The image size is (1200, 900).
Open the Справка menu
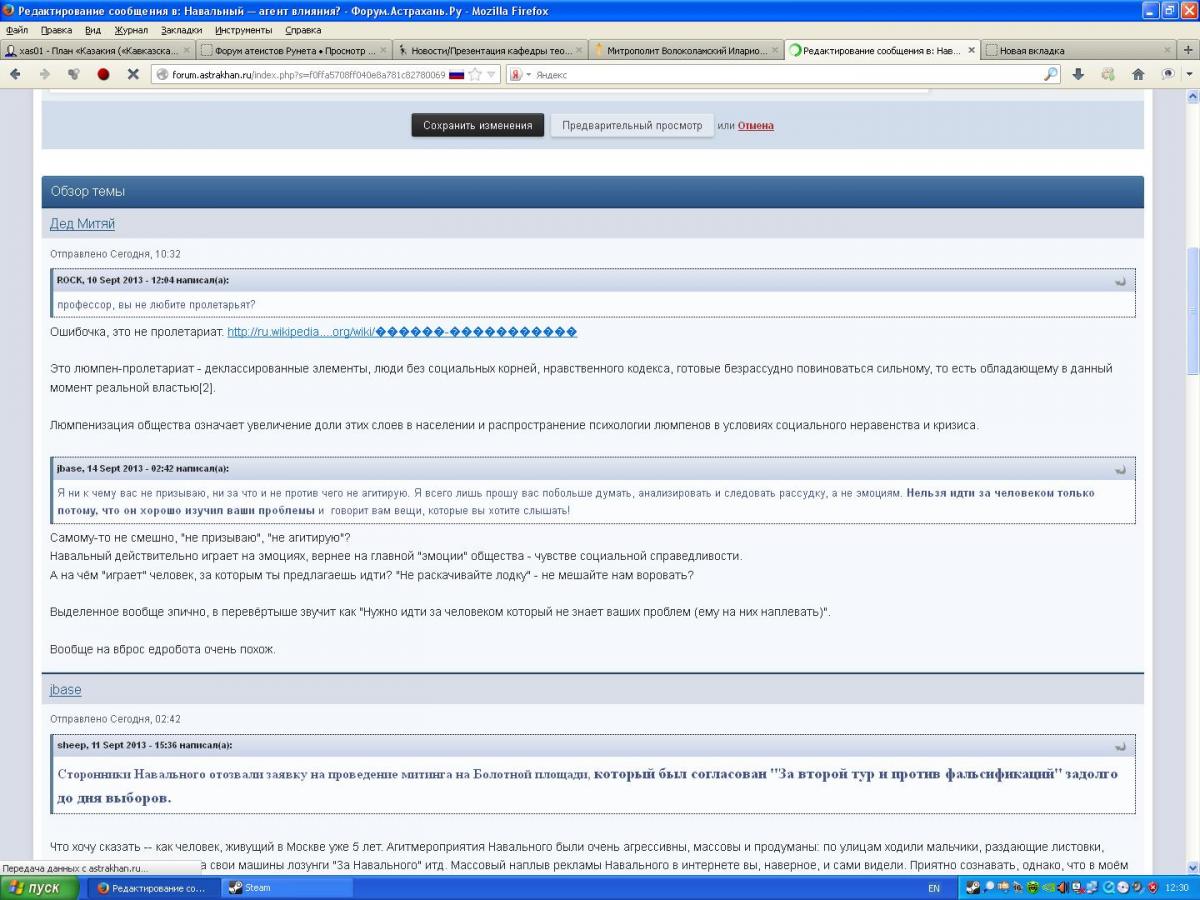tap(303, 30)
